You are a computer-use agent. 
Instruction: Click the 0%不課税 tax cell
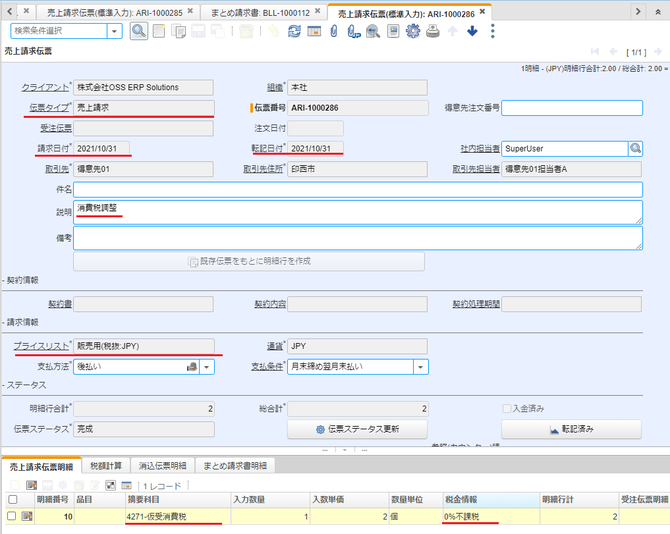tap(491, 516)
